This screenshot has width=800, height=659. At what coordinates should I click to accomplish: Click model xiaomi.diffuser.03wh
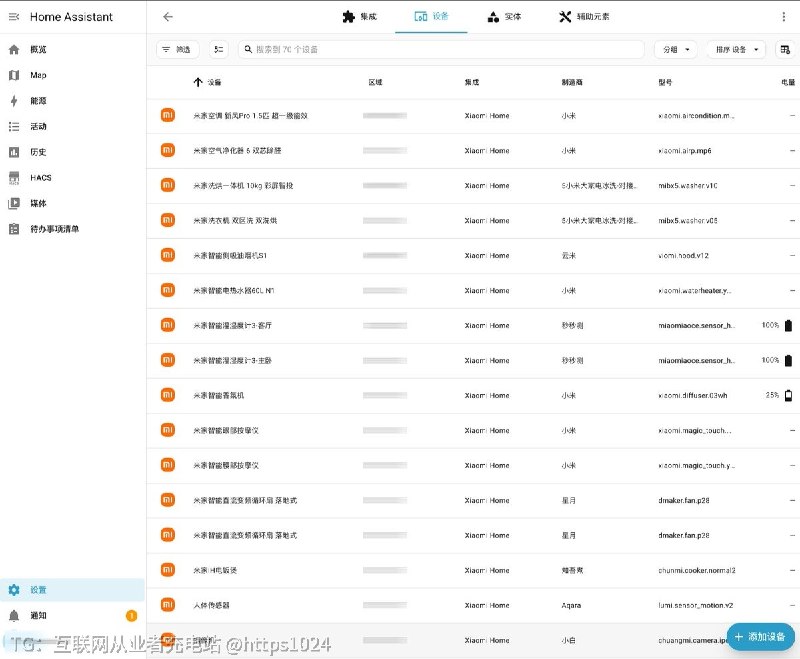(x=693, y=395)
